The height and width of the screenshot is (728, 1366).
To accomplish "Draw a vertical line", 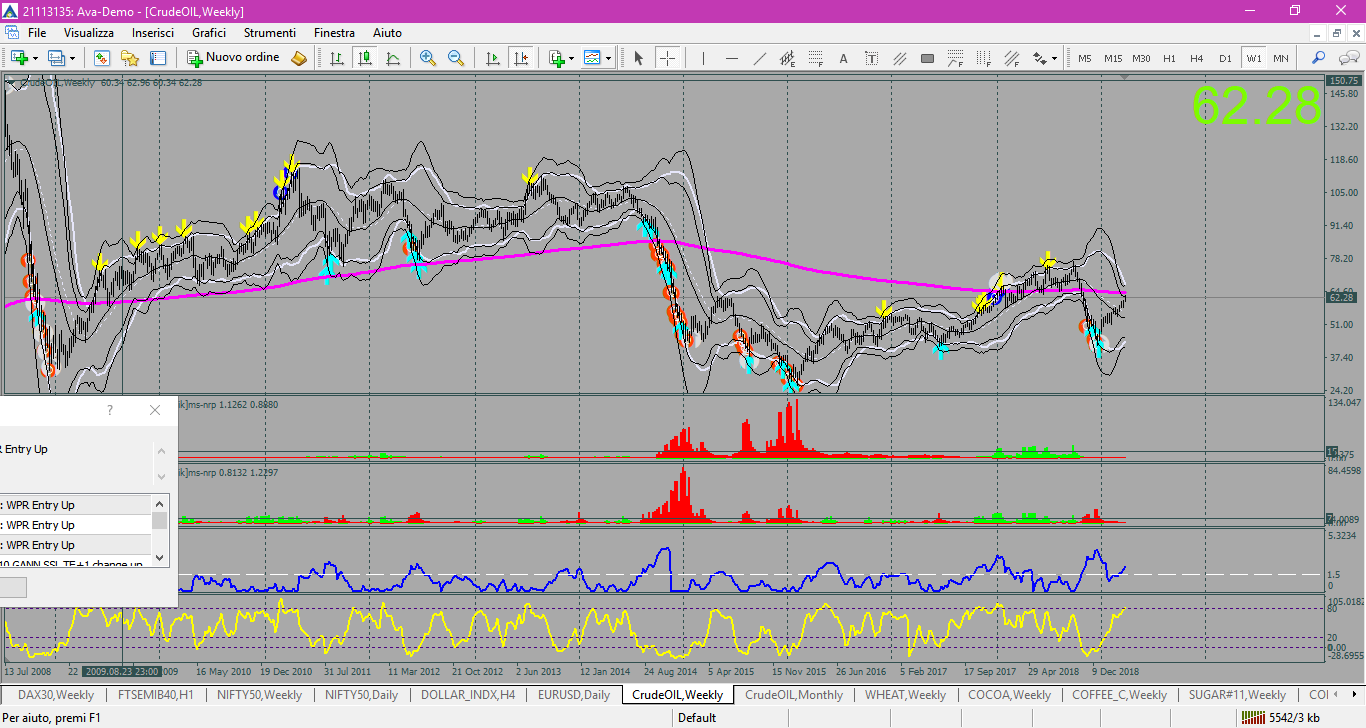I will coord(703,58).
